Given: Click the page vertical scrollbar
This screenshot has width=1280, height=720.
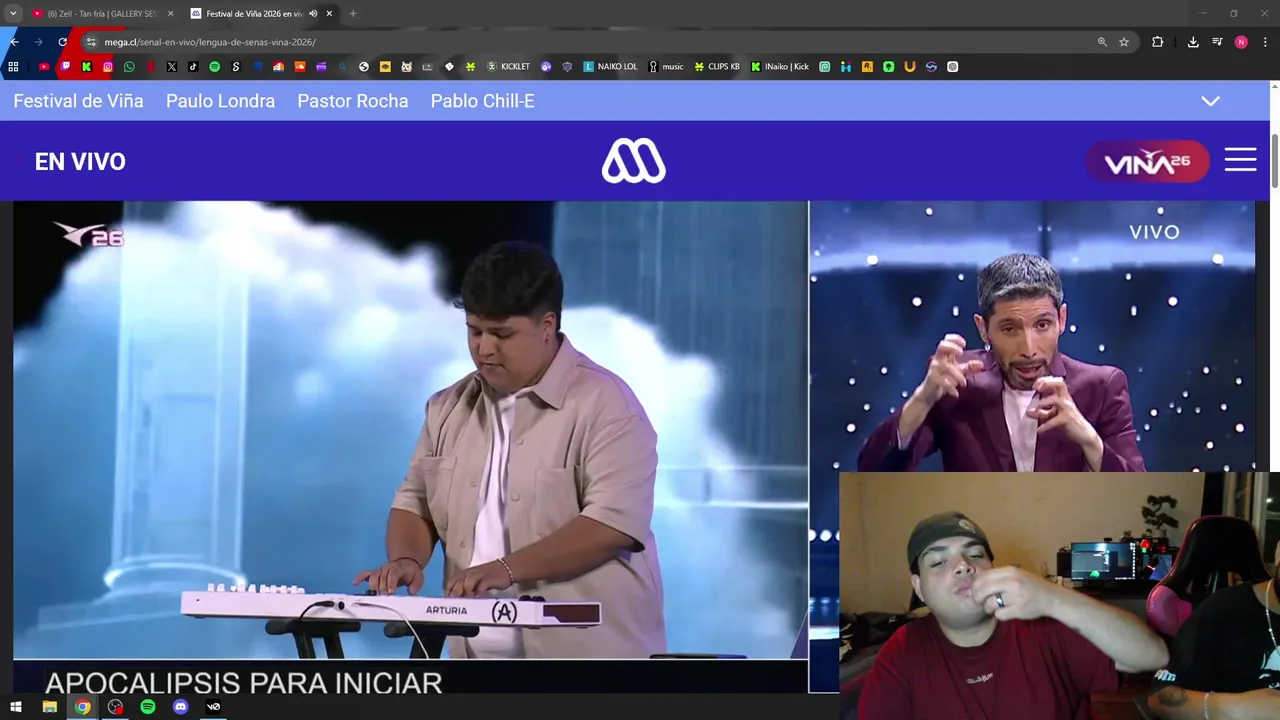Looking at the screenshot, I should (x=1274, y=160).
